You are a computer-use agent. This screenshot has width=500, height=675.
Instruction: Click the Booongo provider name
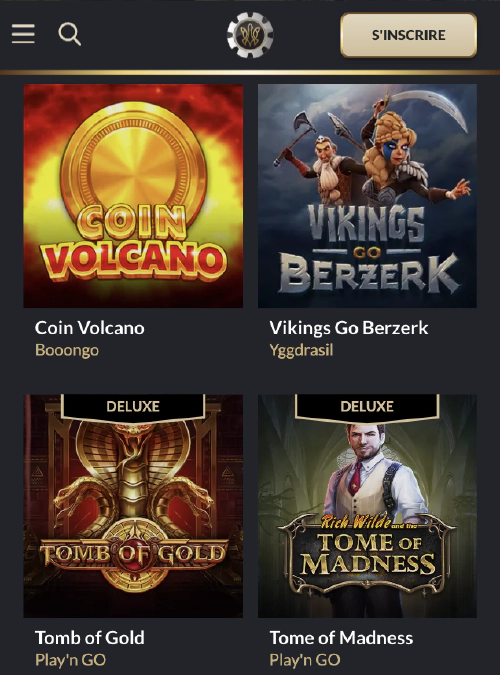(x=67, y=350)
